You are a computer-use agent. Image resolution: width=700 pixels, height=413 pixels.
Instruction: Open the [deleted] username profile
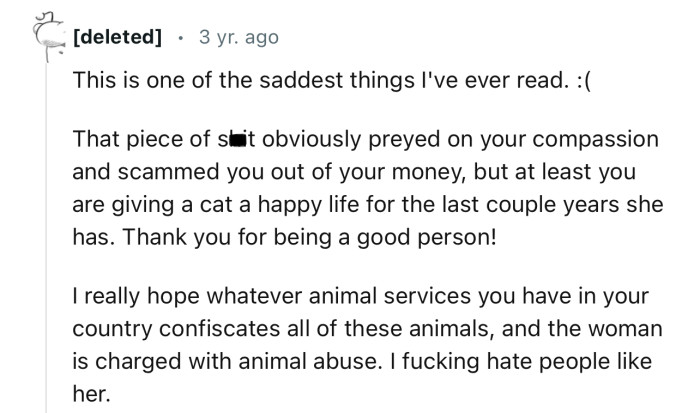coord(117,38)
